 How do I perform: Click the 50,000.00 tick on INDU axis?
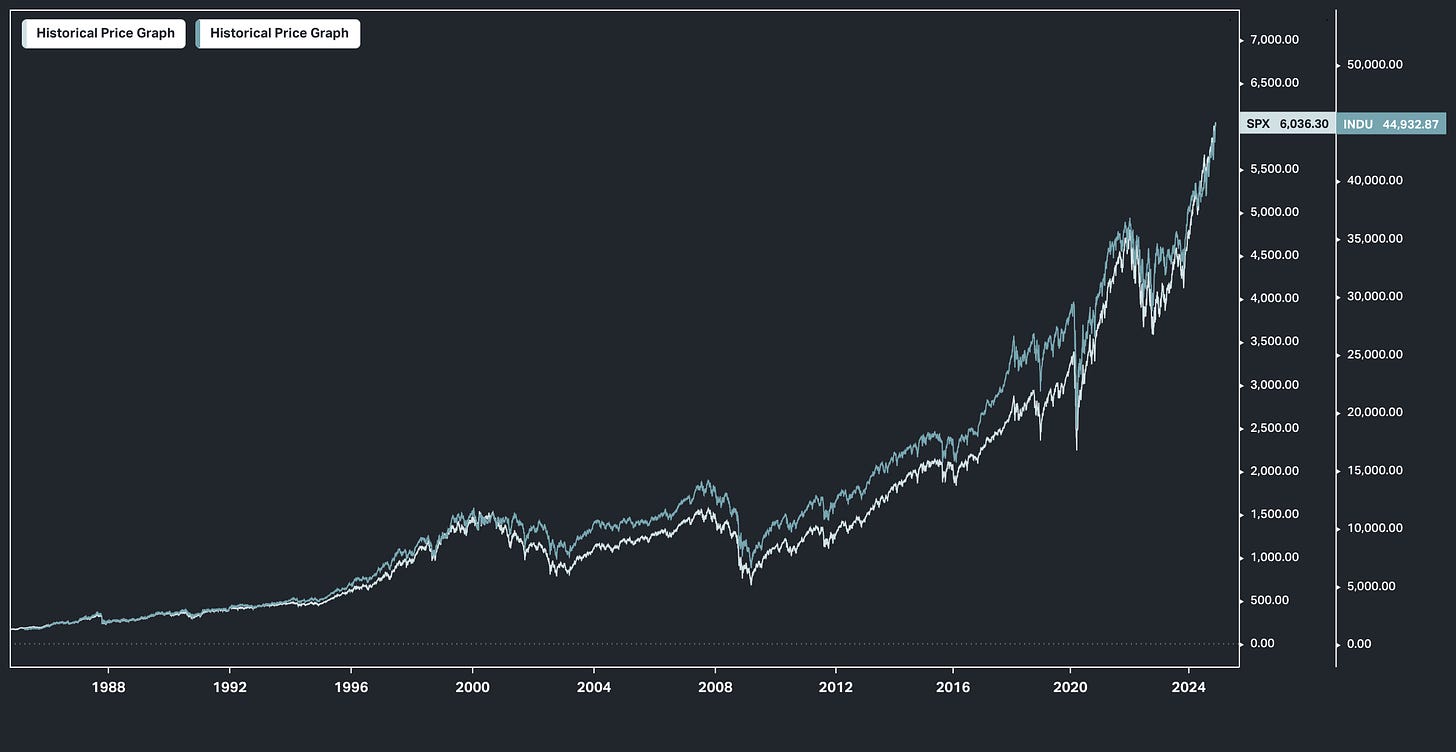(x=1375, y=65)
